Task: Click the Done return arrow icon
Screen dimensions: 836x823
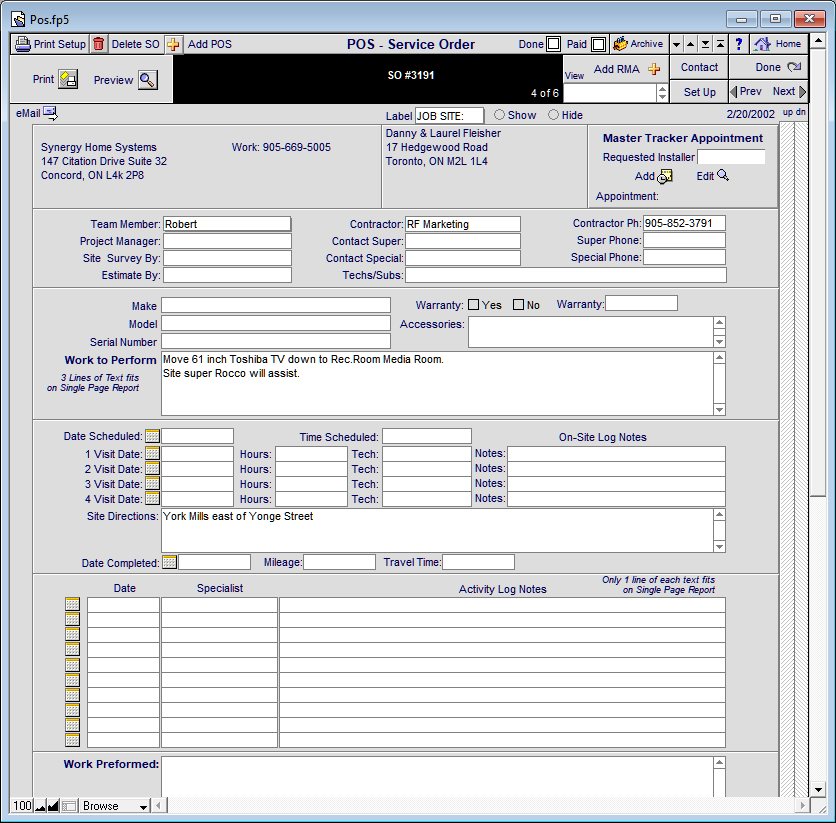Action: click(x=794, y=67)
